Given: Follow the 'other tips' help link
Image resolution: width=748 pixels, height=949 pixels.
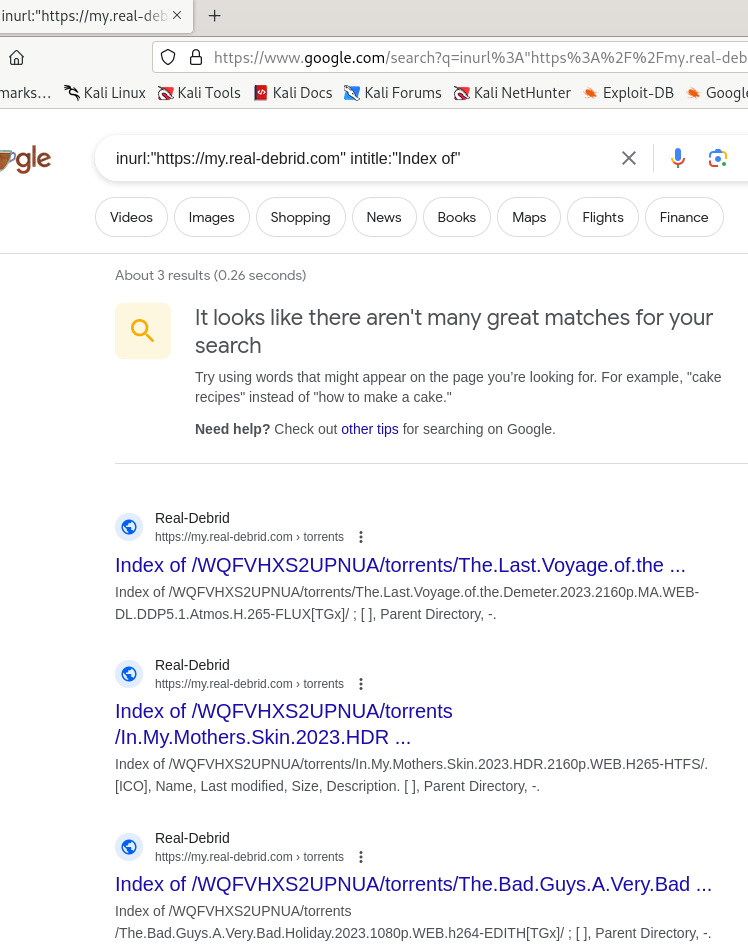Looking at the screenshot, I should [369, 429].
